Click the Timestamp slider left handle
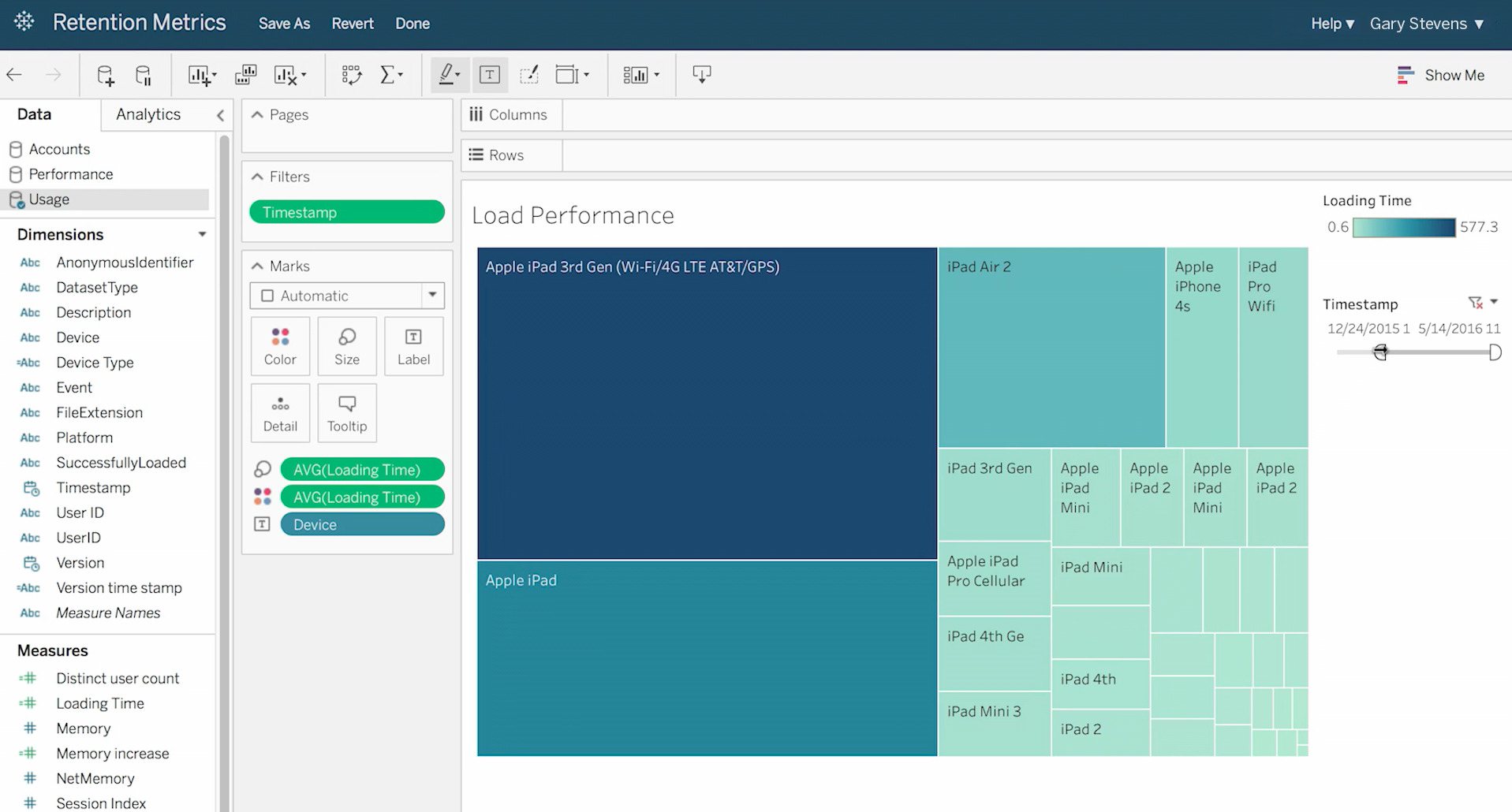This screenshot has height=812, width=1512. point(1380,352)
